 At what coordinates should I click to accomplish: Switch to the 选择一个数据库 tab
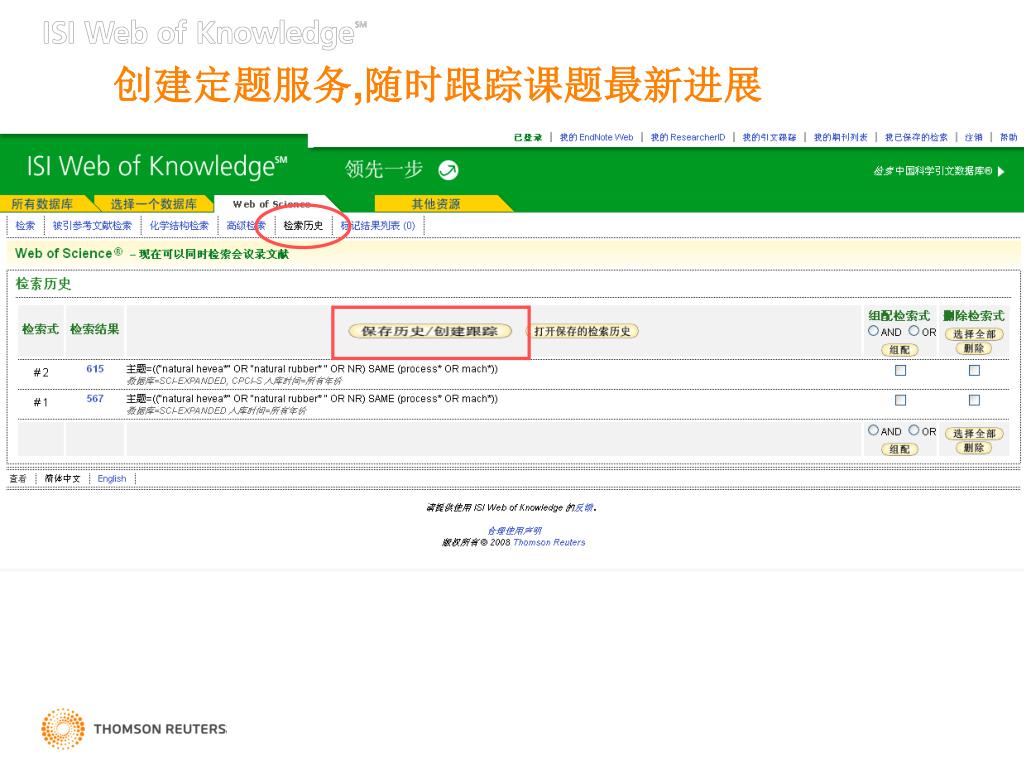click(153, 204)
